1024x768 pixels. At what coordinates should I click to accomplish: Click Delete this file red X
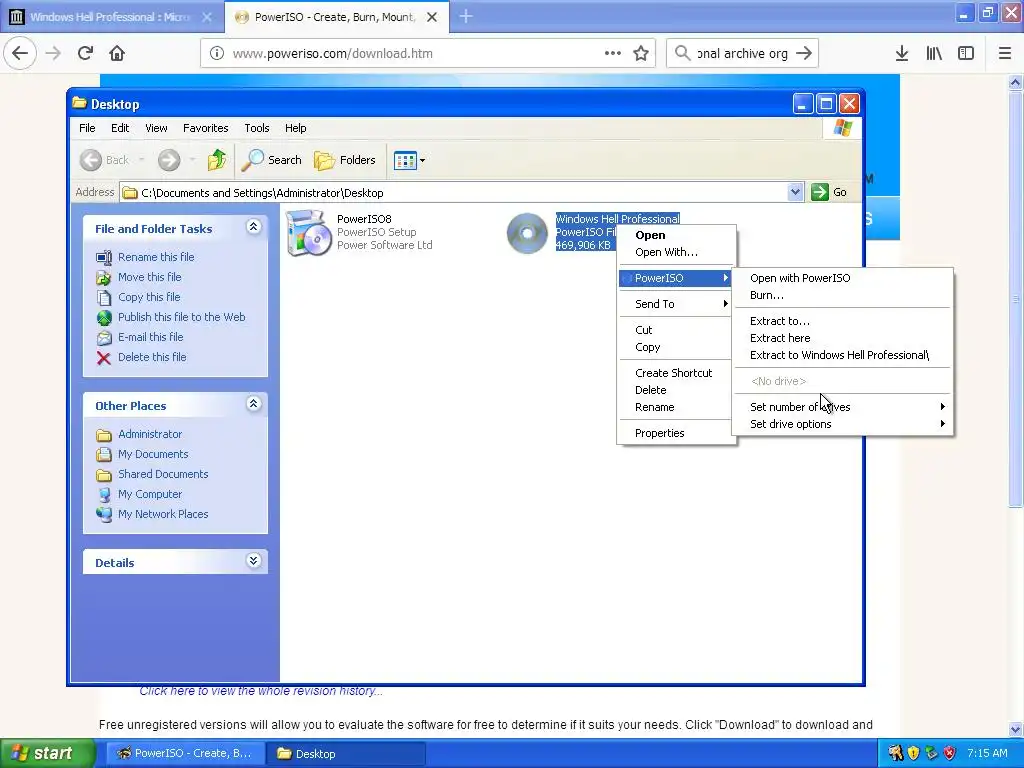[104, 357]
